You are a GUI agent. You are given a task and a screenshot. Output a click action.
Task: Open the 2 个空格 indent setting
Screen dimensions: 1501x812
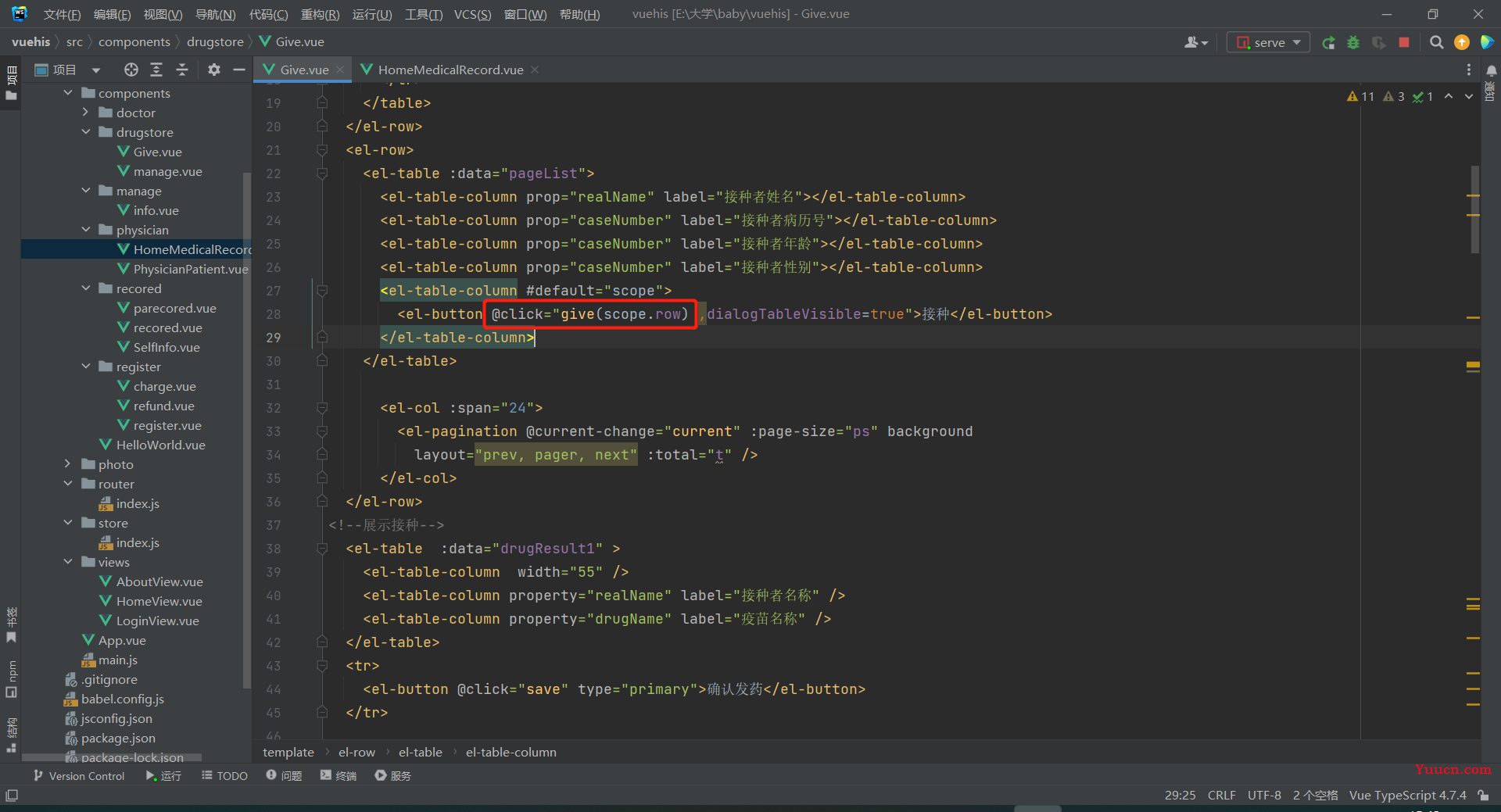click(x=1315, y=796)
